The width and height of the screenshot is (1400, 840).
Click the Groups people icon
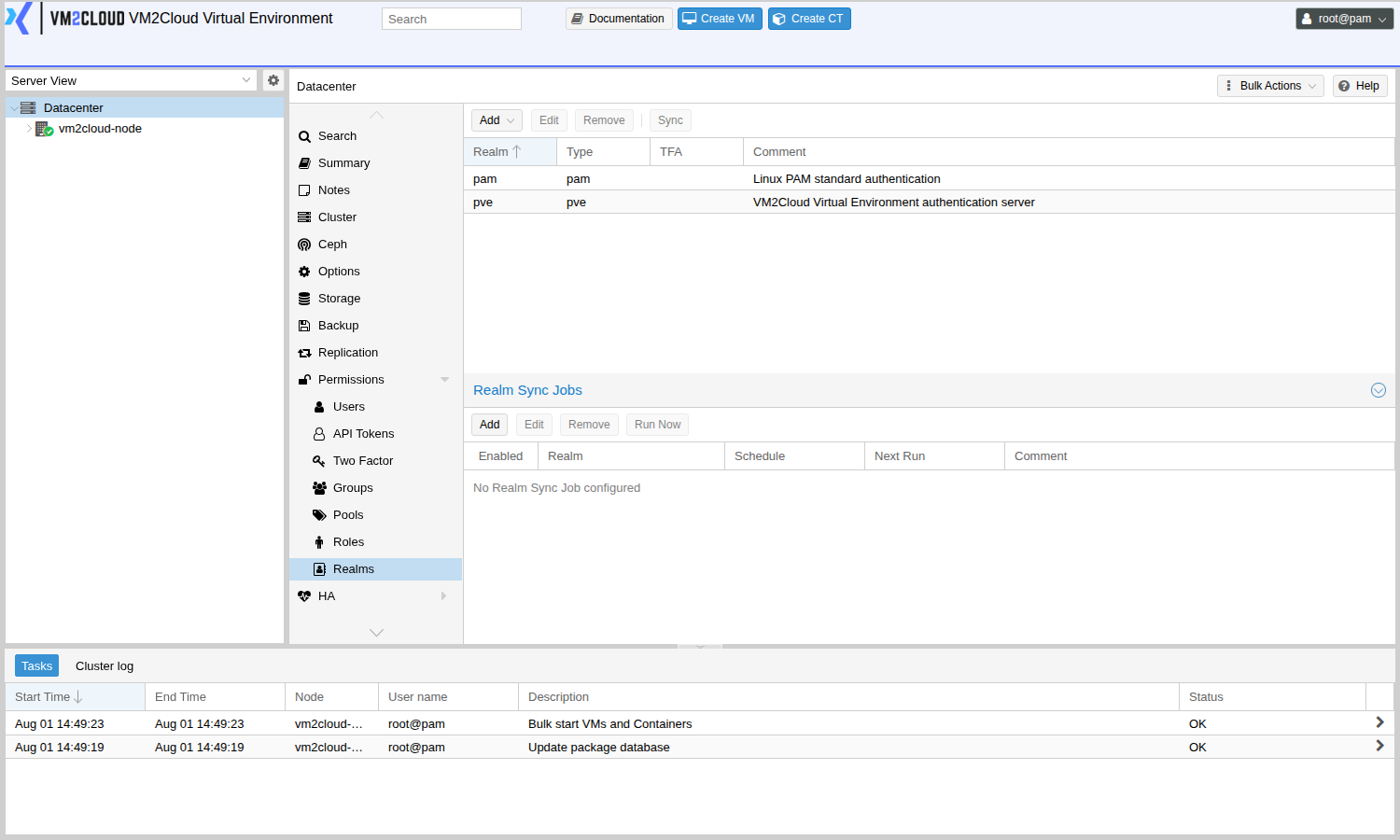pos(319,488)
